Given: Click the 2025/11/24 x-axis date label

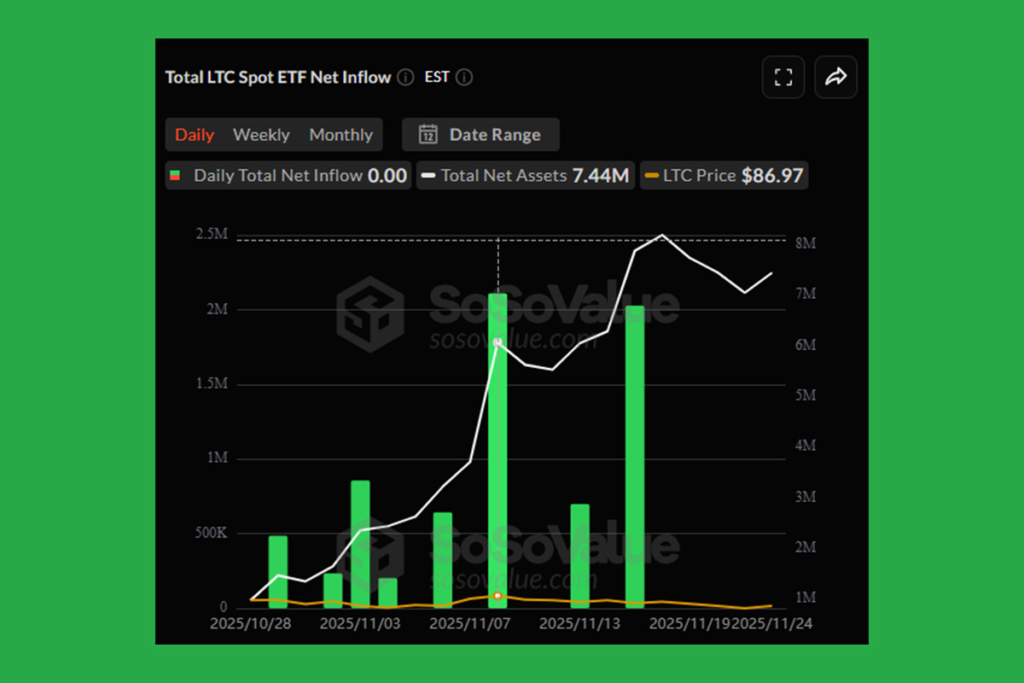Looking at the screenshot, I should pyautogui.click(x=775, y=621).
